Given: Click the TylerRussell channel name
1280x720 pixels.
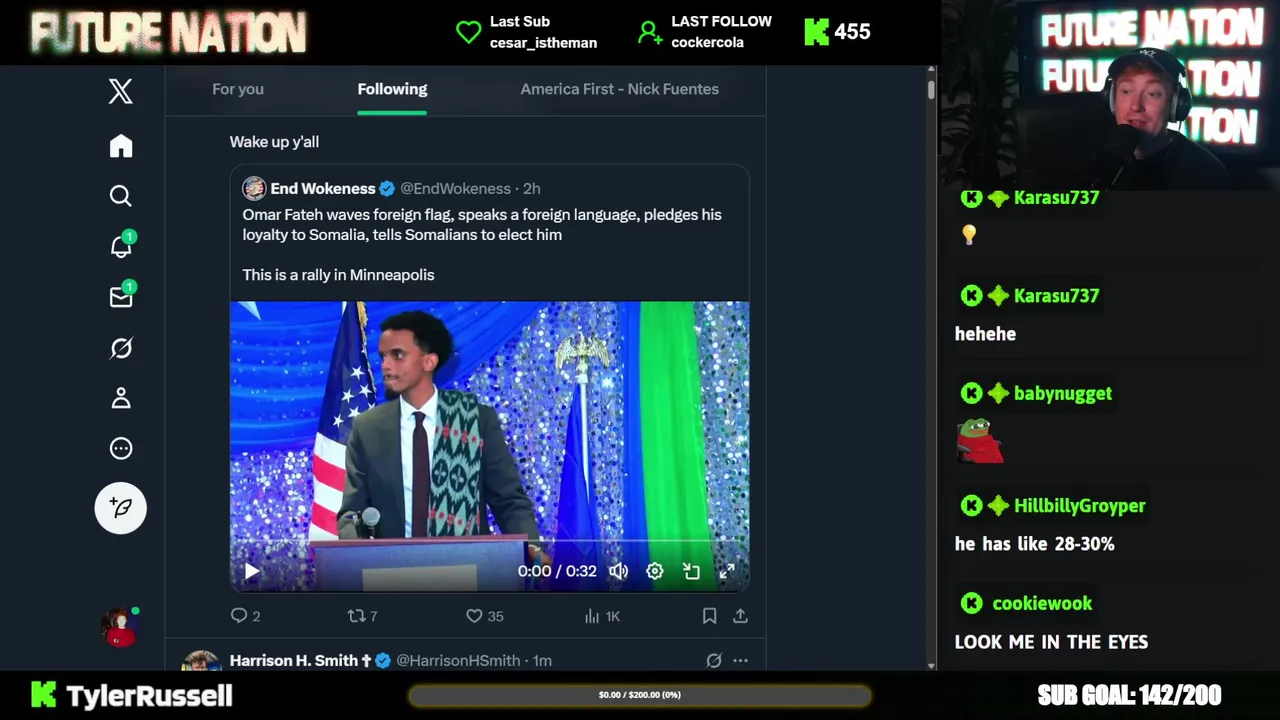Looking at the screenshot, I should pos(149,695).
